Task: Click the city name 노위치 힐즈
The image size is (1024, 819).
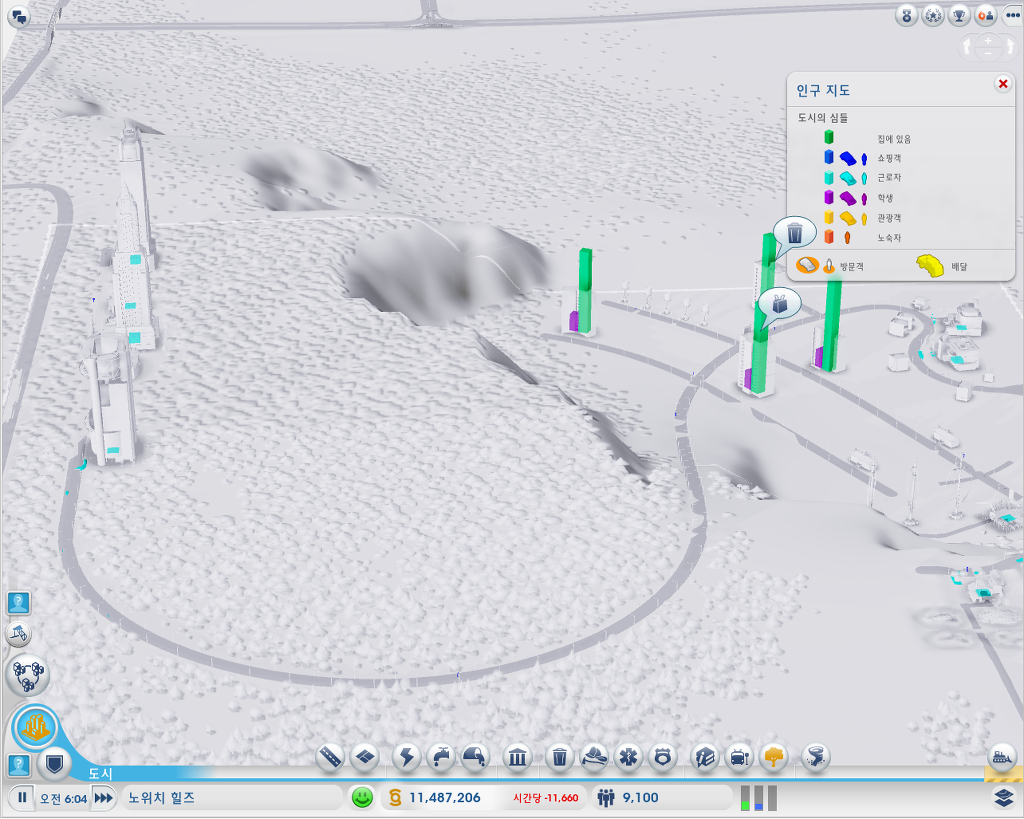Action: coord(161,797)
